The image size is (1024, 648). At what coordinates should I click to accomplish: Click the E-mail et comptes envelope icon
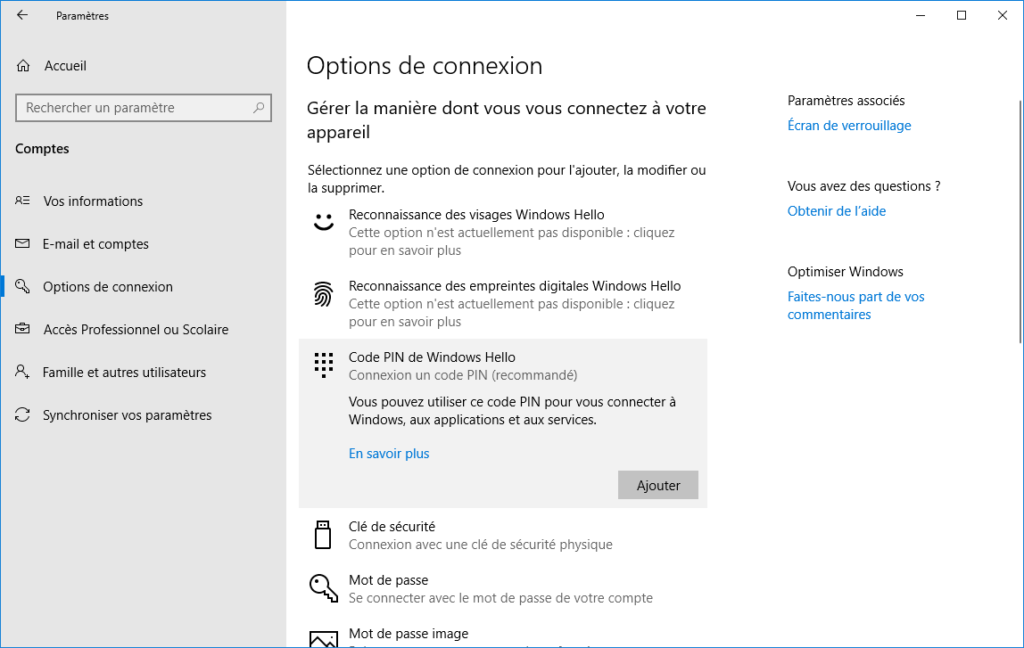(x=22, y=244)
